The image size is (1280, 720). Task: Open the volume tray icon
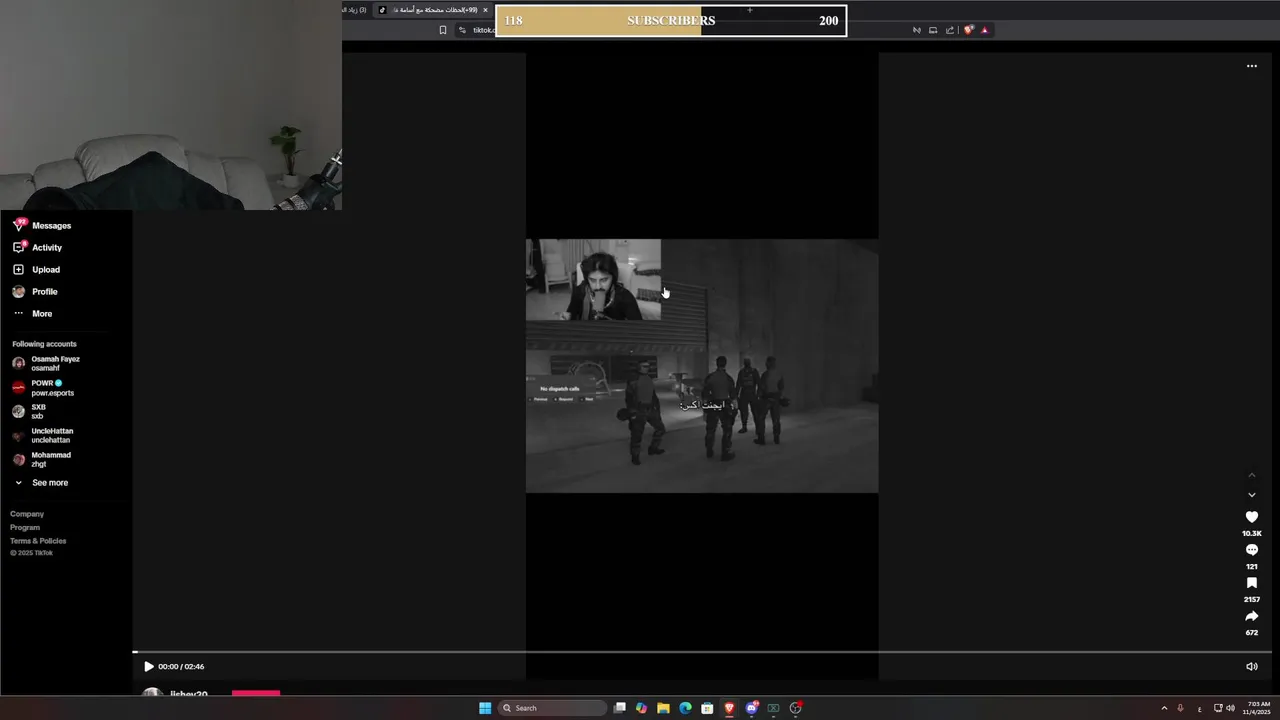point(1230,708)
